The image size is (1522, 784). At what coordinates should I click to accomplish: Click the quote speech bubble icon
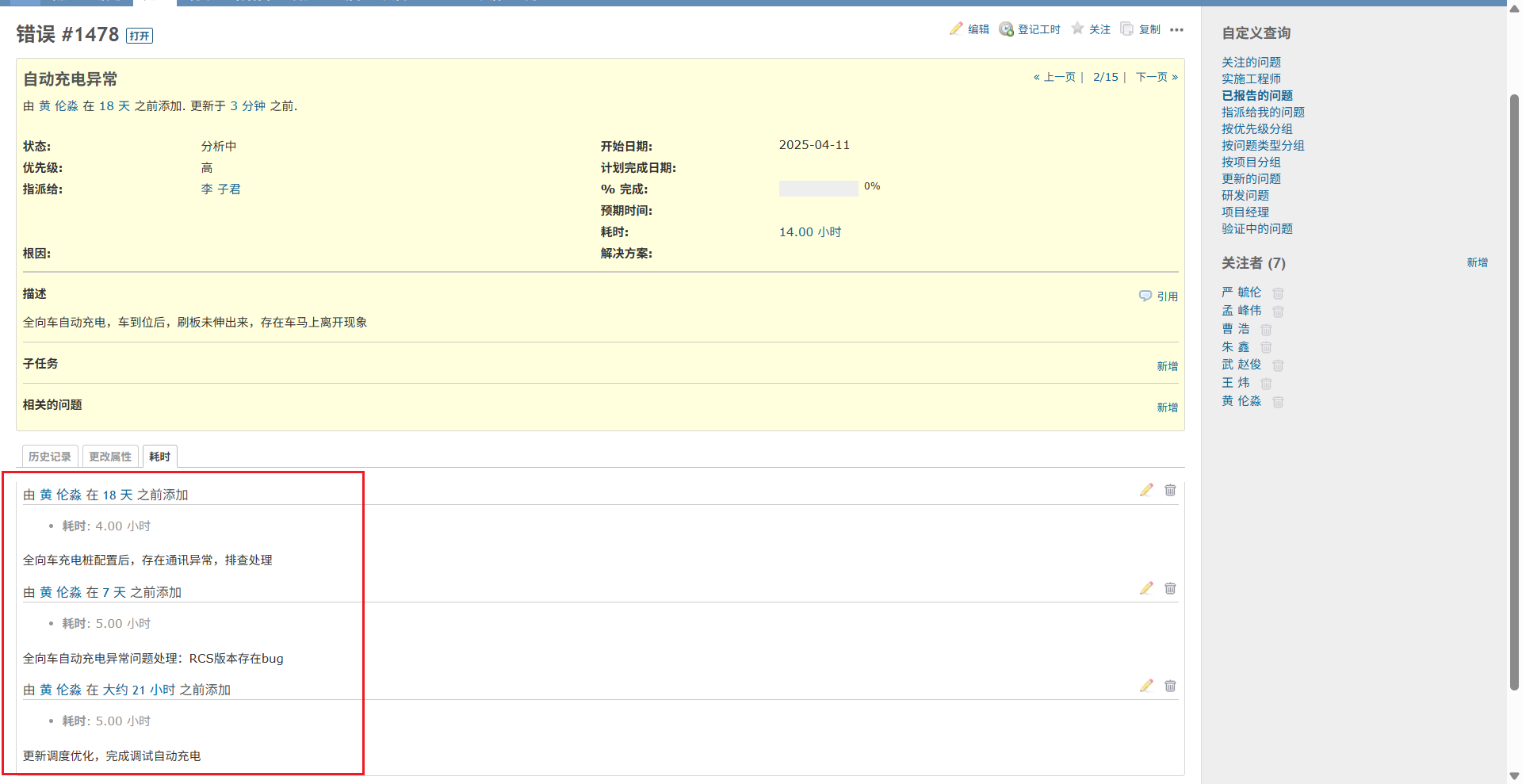point(1145,296)
